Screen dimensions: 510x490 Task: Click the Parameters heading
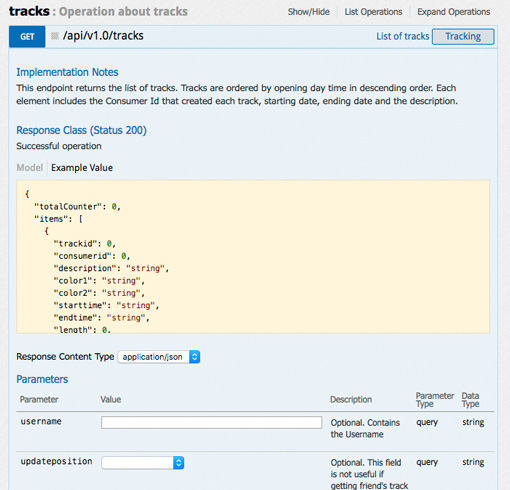(x=42, y=379)
